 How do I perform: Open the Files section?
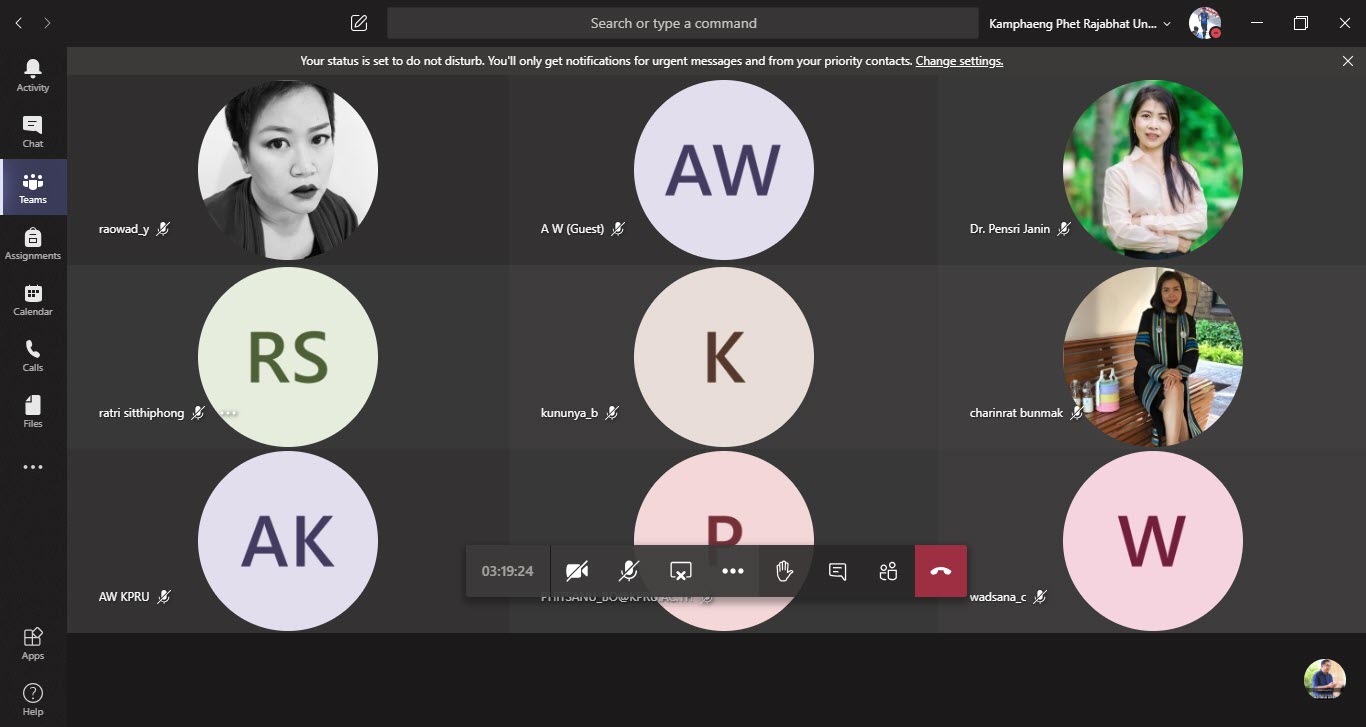click(33, 411)
